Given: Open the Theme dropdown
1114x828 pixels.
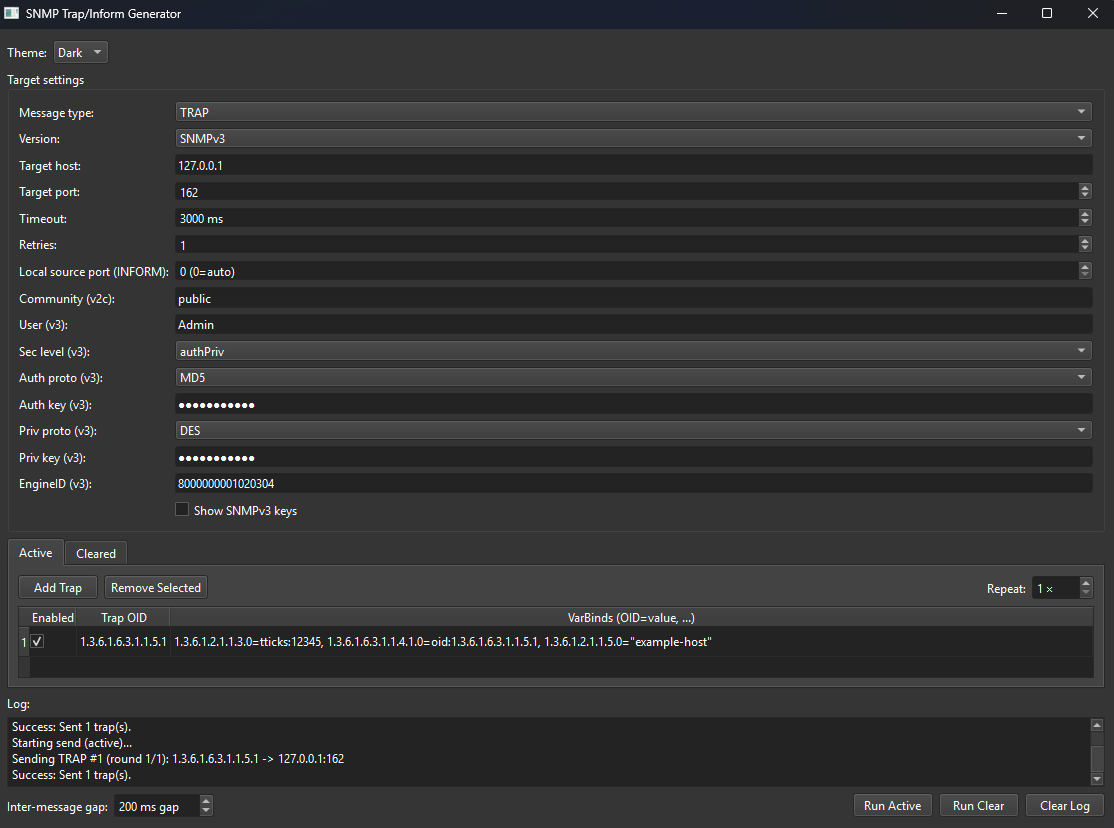Looking at the screenshot, I should pyautogui.click(x=80, y=52).
